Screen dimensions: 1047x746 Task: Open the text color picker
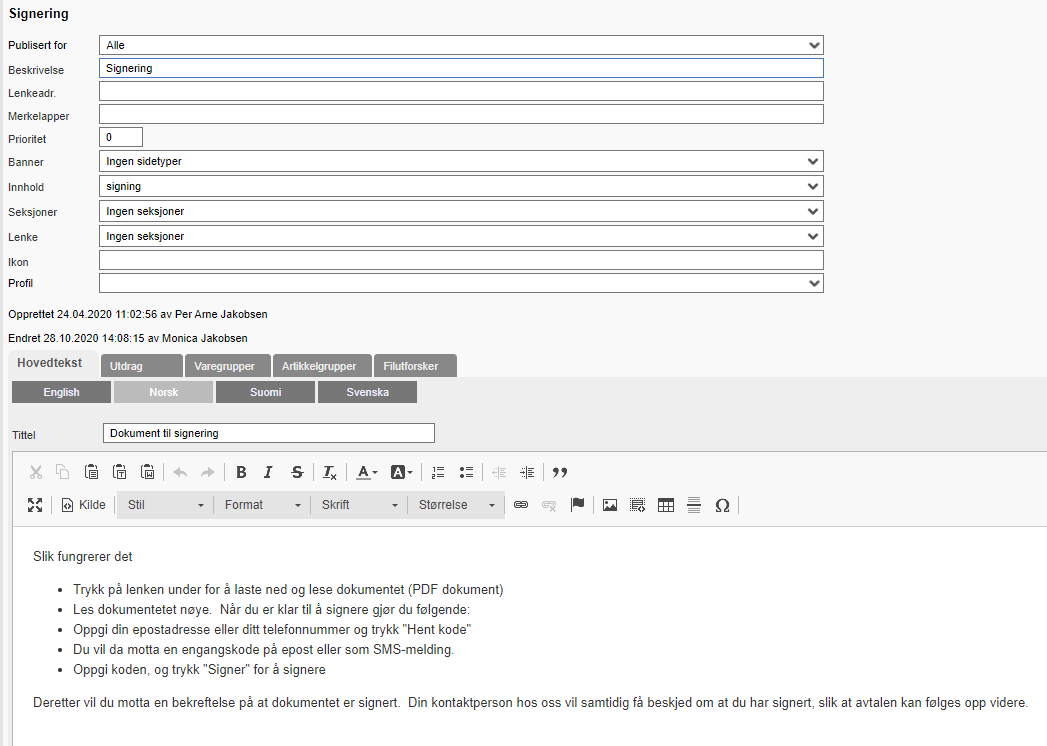367,472
